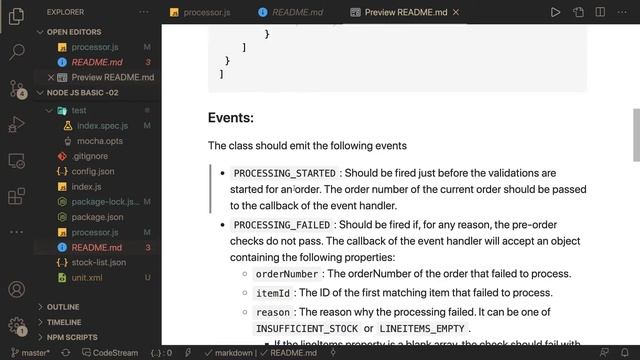Open the Explorer view in activity bar

pos(16,16)
